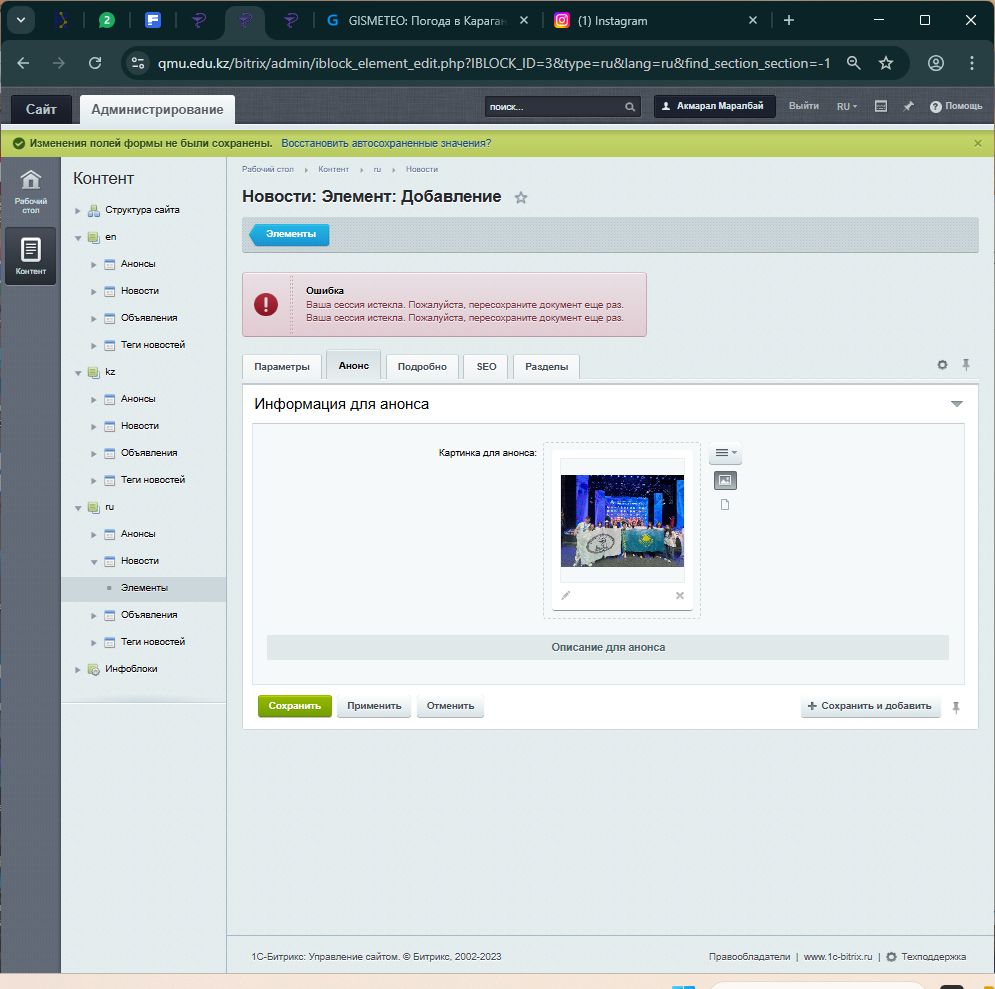
Task: Open image upload options hamburger dropdown
Action: tap(725, 454)
